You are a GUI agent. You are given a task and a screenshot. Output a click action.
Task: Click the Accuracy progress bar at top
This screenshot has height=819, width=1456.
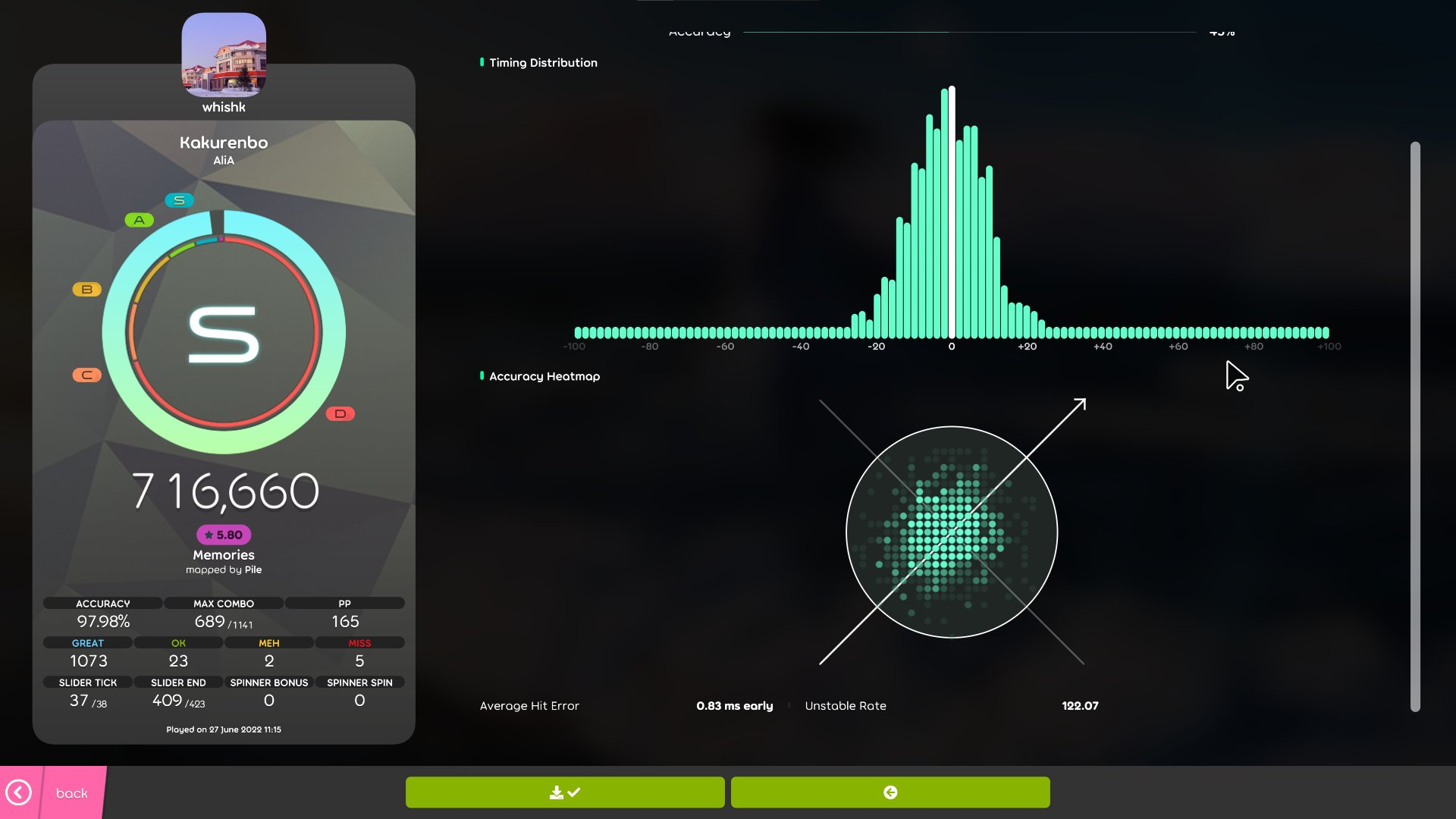coord(969,33)
